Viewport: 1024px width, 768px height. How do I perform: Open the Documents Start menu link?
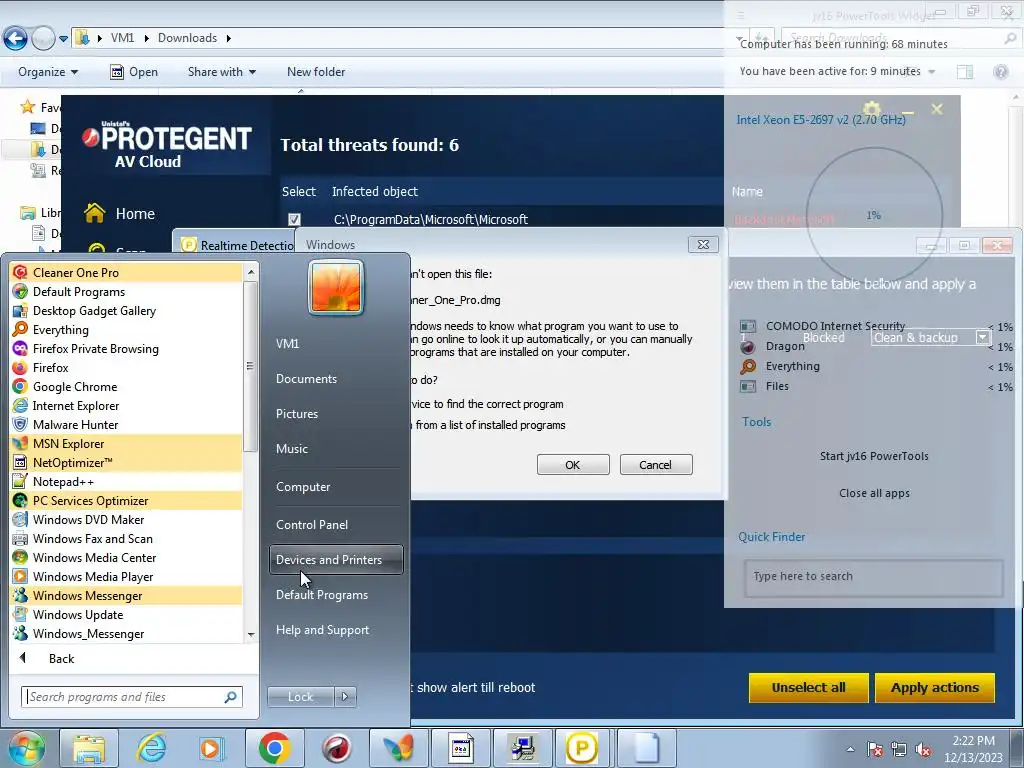pyautogui.click(x=306, y=379)
